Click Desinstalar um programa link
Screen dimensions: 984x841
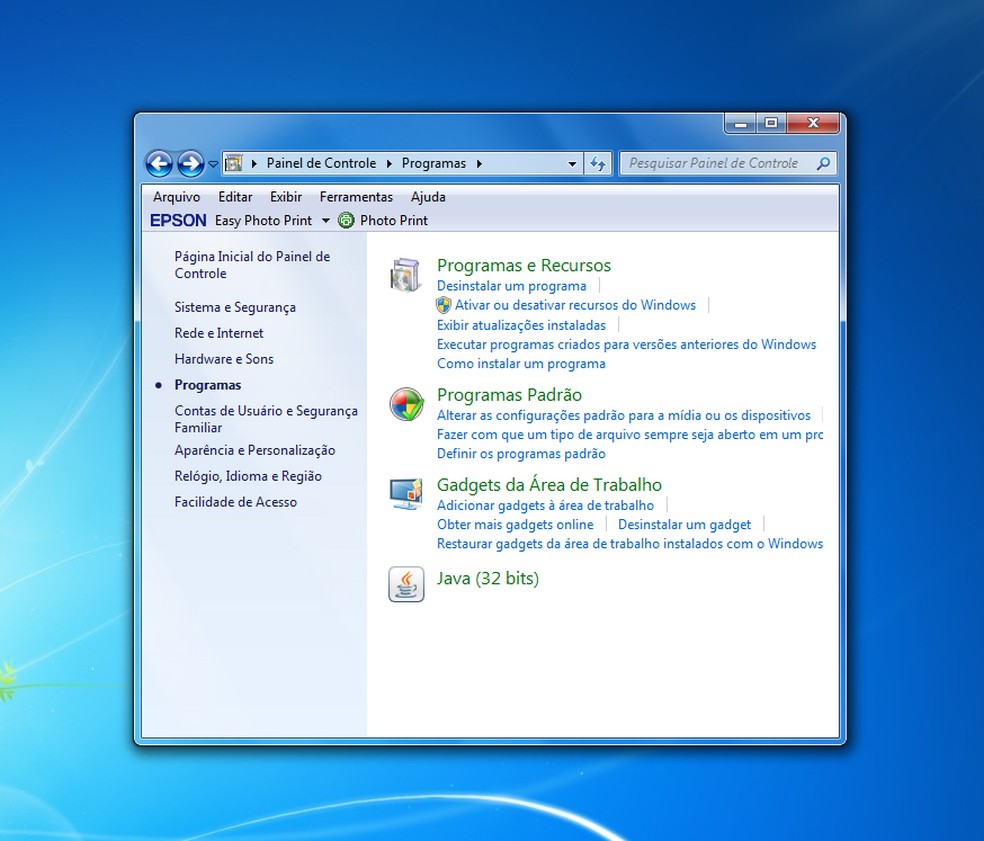tap(511, 286)
